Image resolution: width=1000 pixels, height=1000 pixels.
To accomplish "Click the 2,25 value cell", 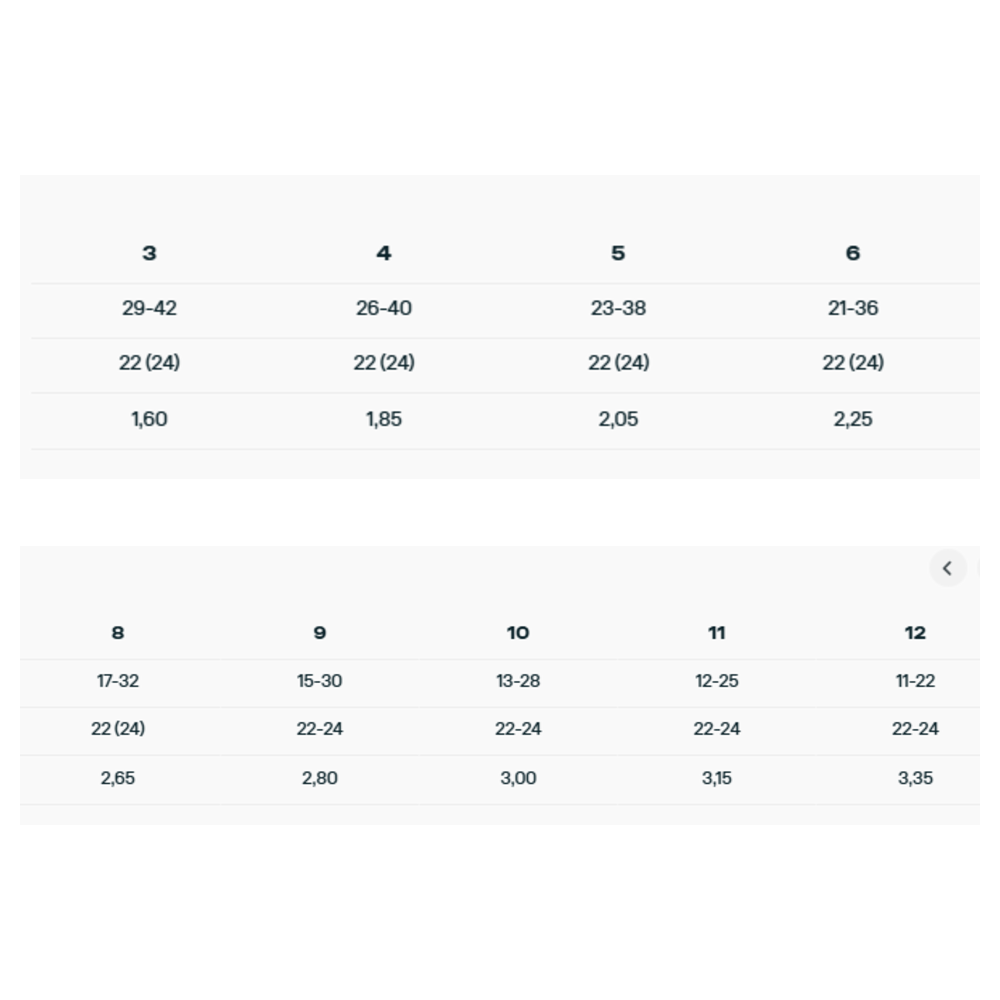I will [x=853, y=419].
